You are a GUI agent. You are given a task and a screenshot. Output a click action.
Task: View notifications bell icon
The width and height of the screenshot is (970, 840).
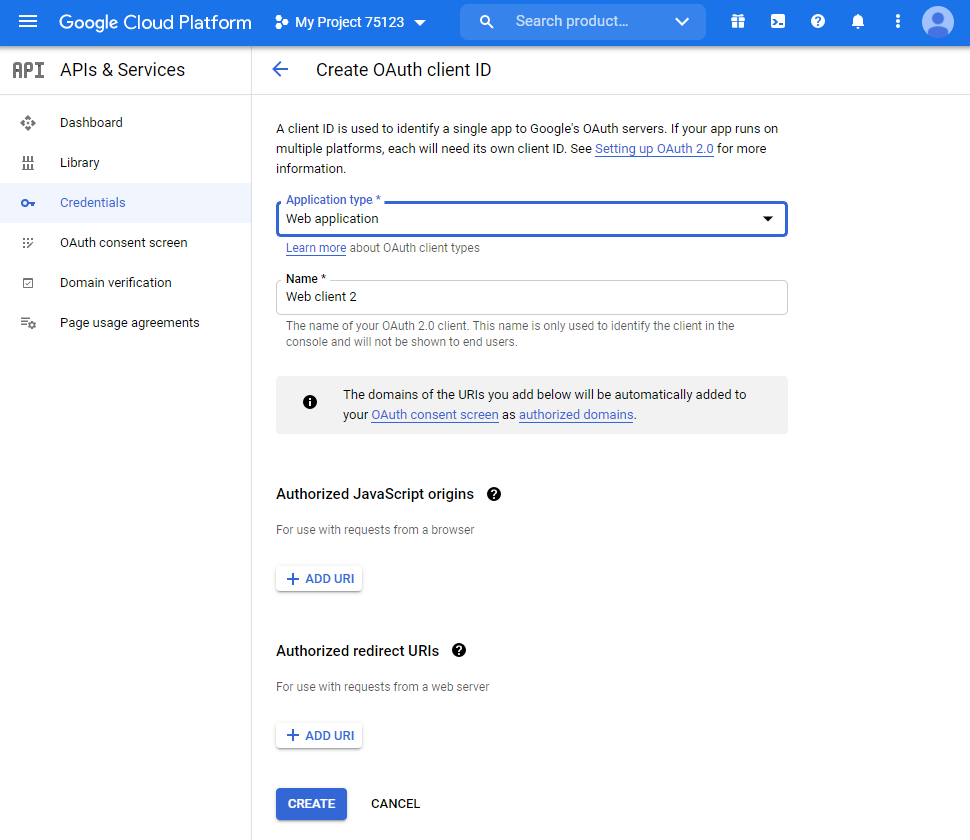tap(858, 22)
